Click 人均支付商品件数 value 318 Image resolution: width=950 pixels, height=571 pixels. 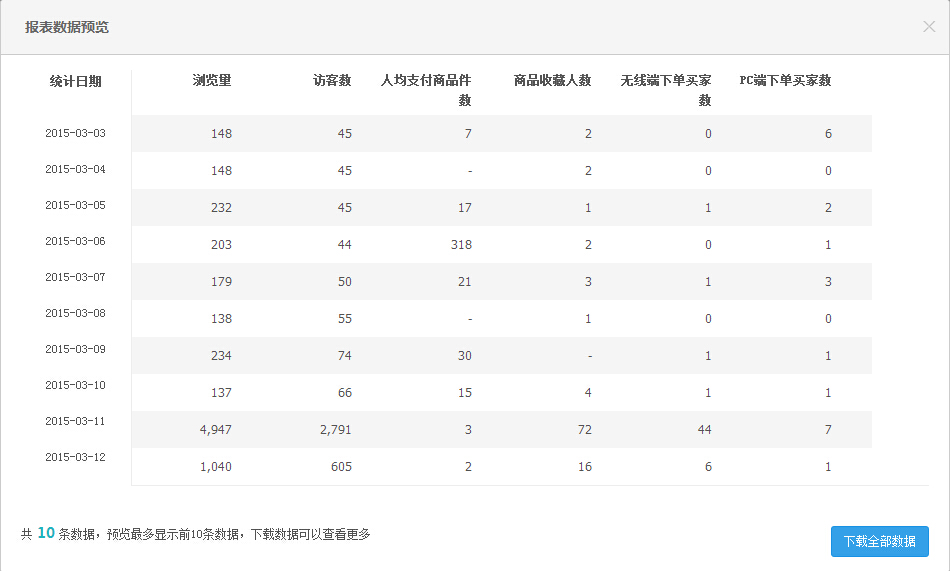(461, 244)
